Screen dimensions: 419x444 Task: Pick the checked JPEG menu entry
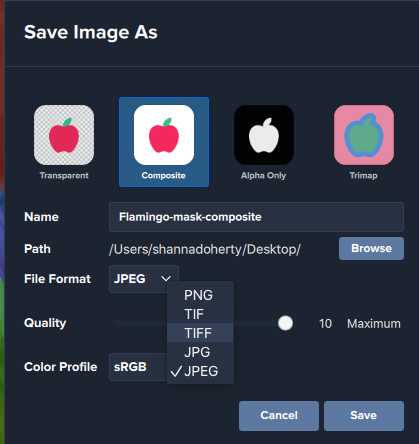pyautogui.click(x=200, y=371)
